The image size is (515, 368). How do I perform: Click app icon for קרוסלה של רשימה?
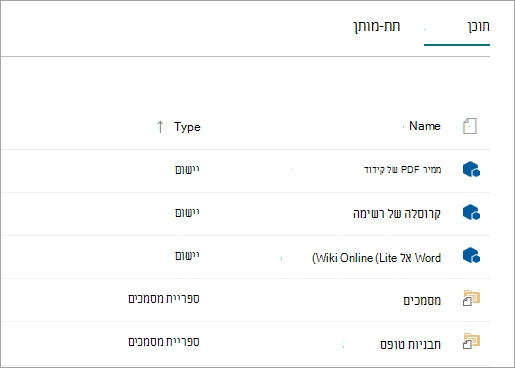pyautogui.click(x=471, y=212)
